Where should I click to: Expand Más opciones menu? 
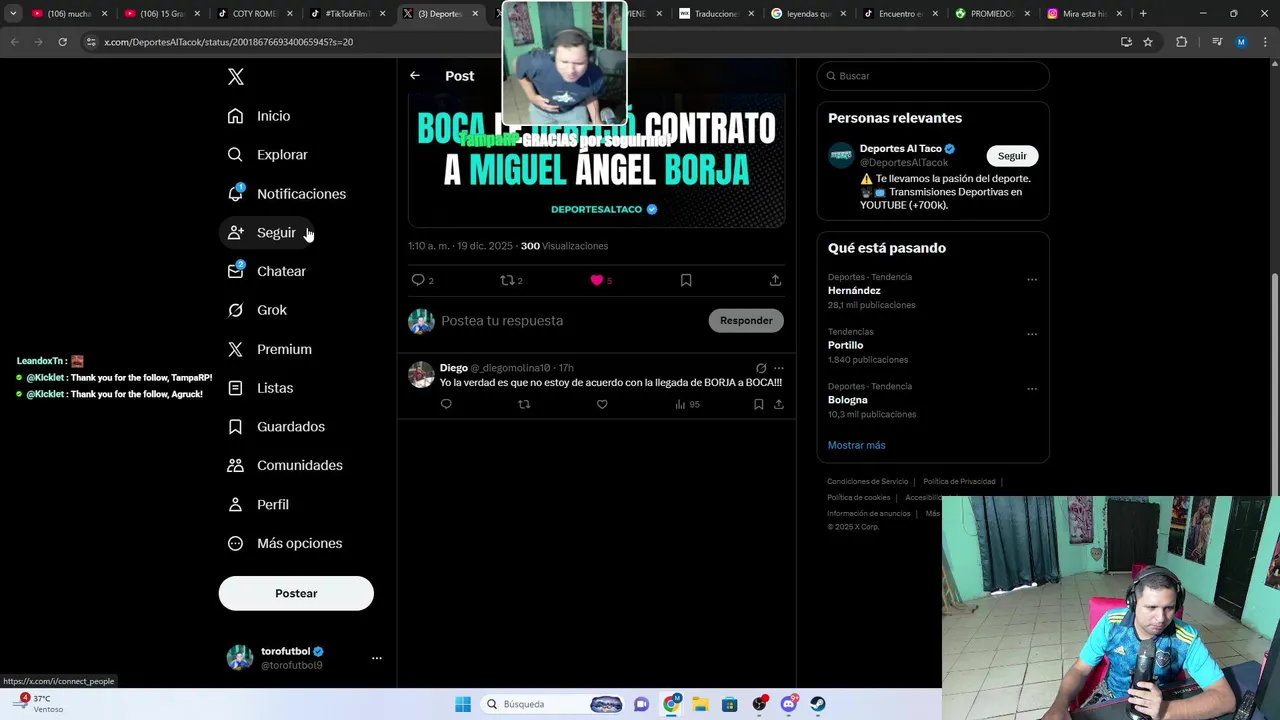285,544
